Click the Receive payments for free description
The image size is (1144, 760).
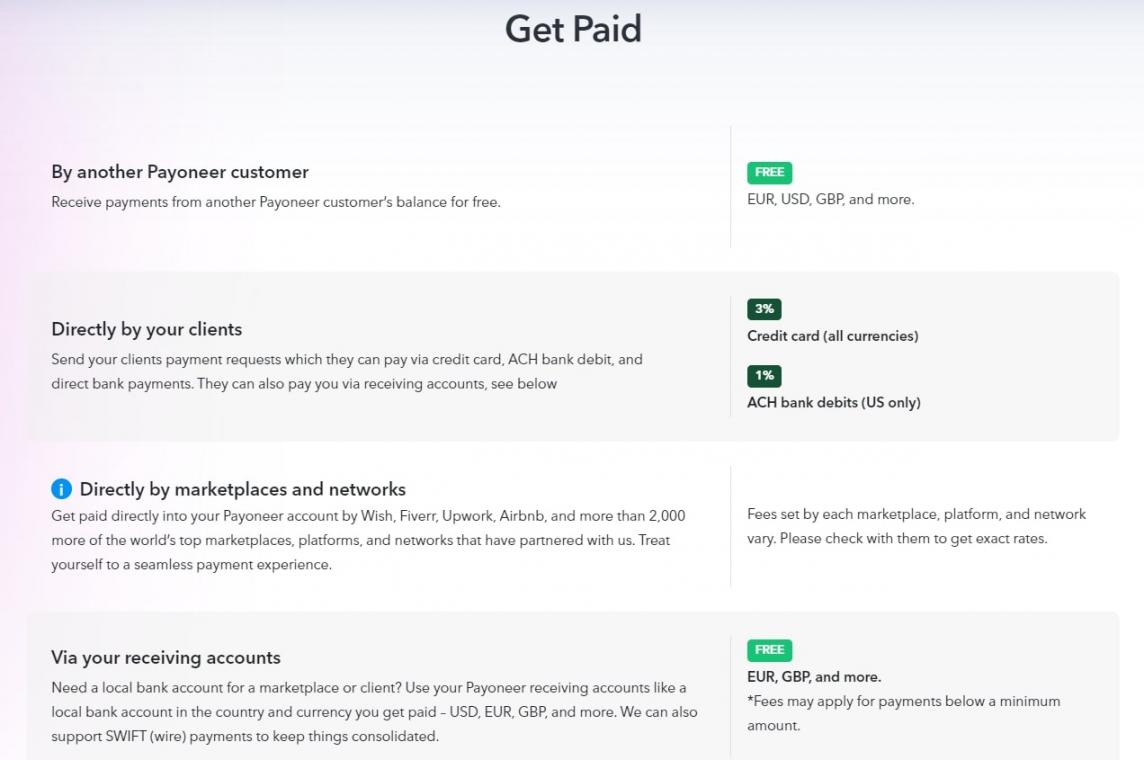[x=275, y=202]
